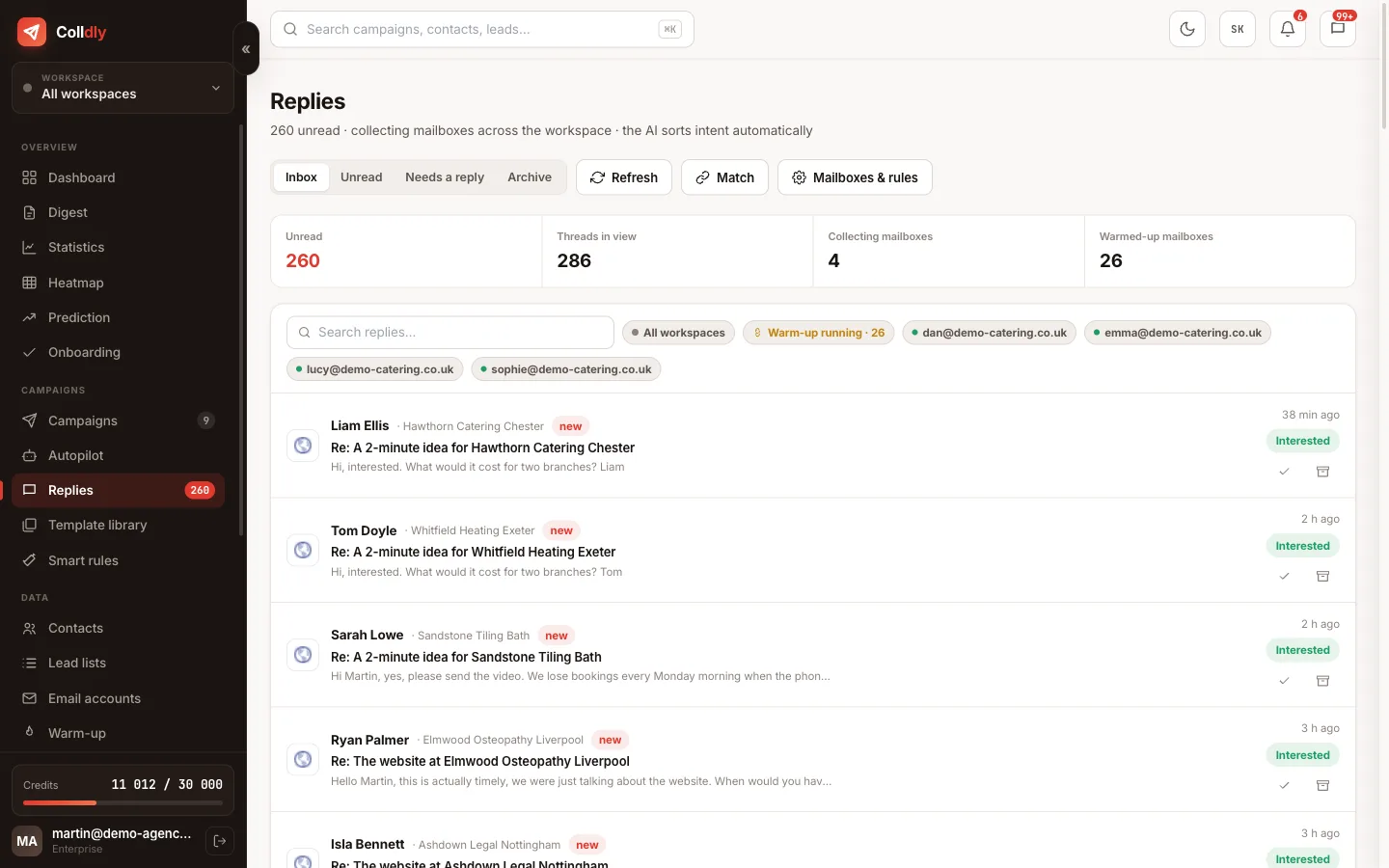Open notifications bell icon

pos(1288,29)
